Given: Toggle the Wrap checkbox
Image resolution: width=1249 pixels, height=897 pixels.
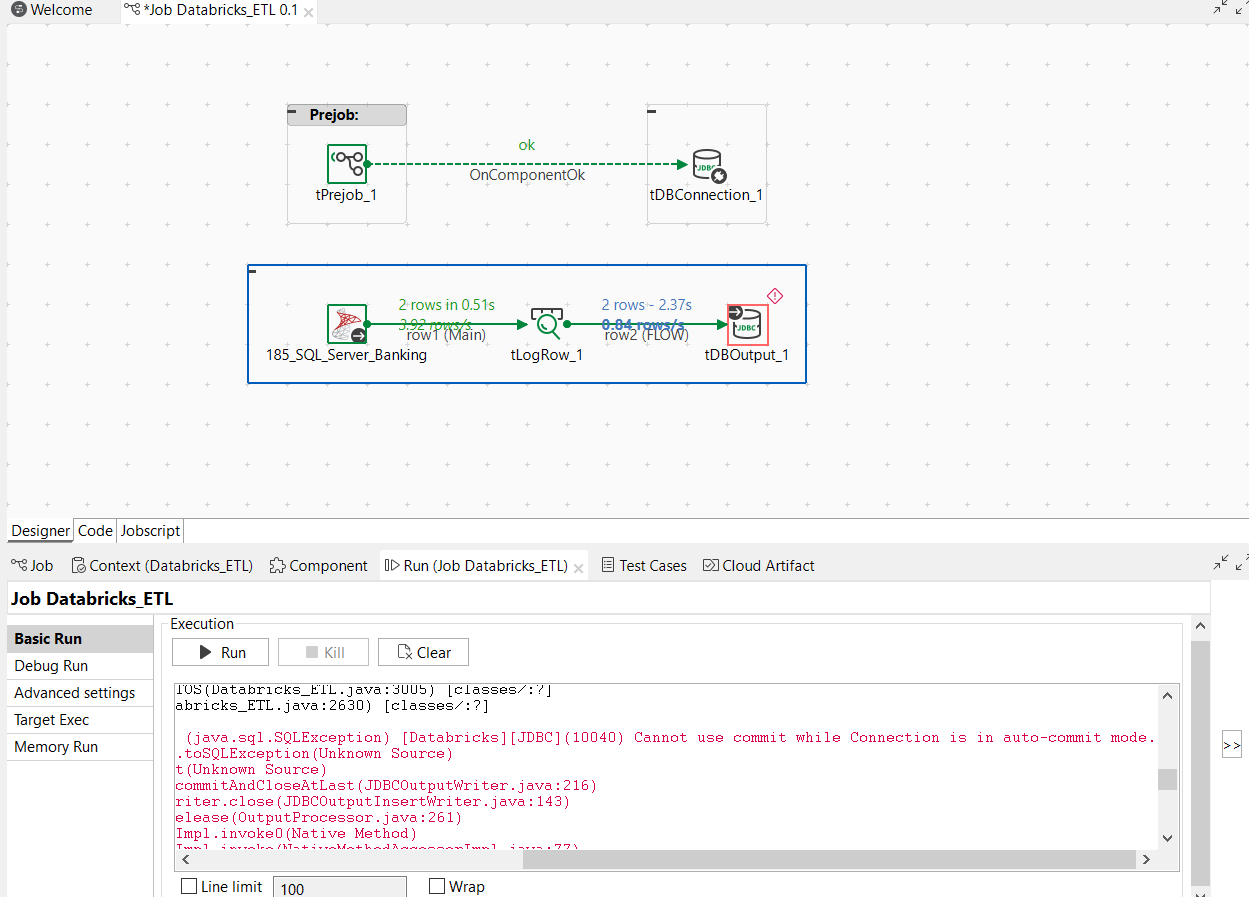Looking at the screenshot, I should click(437, 886).
